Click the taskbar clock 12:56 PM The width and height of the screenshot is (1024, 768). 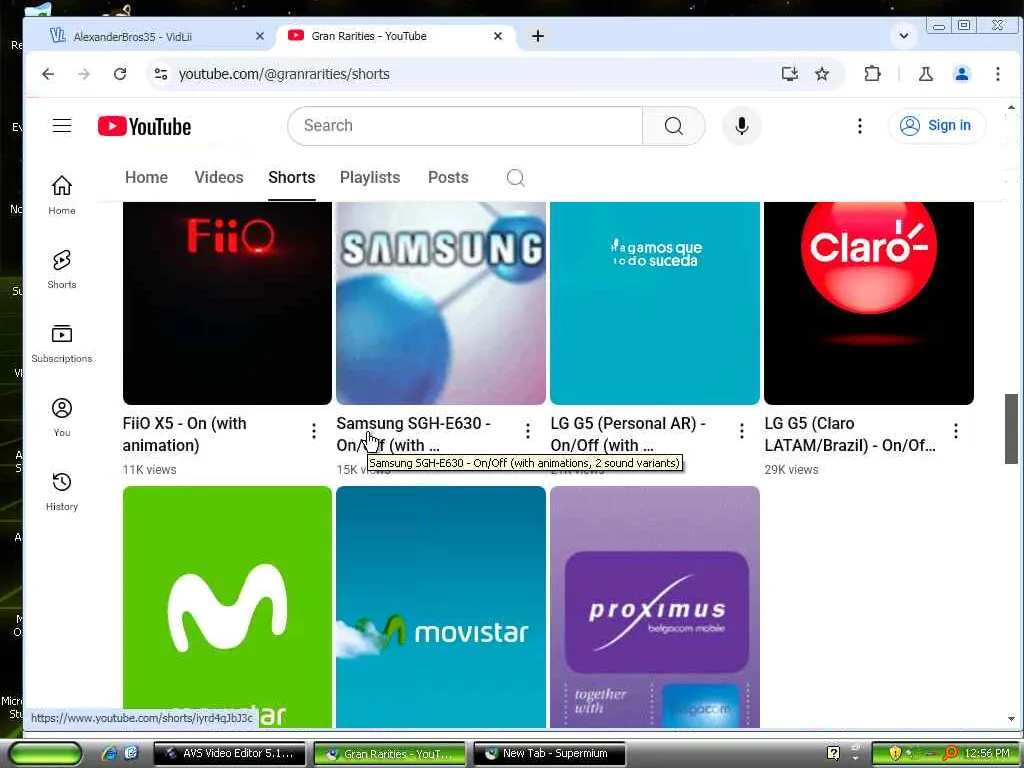tap(987, 753)
